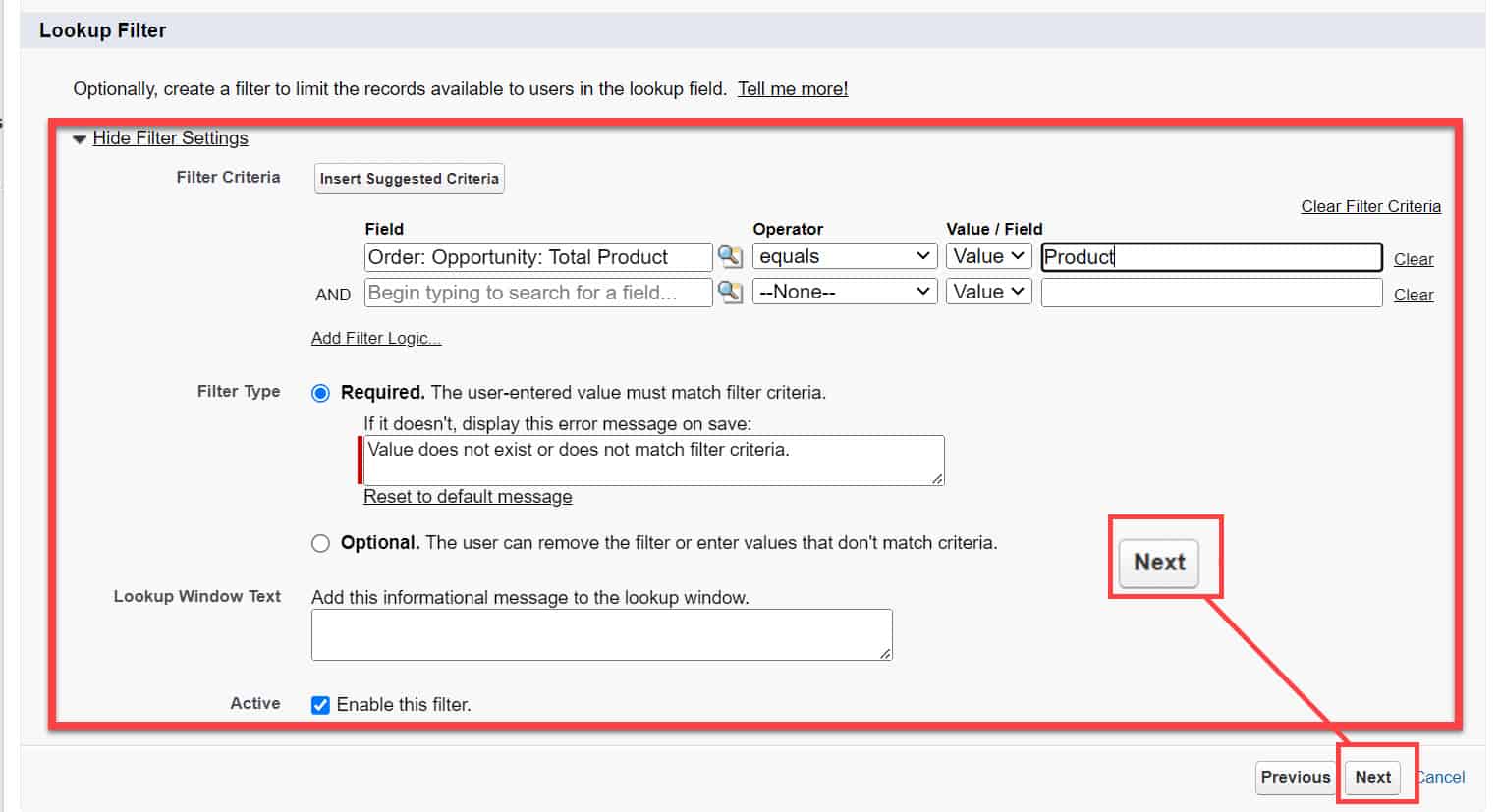The height and width of the screenshot is (812, 1500).
Task: Clear the first filter criteria row
Action: 1413,258
